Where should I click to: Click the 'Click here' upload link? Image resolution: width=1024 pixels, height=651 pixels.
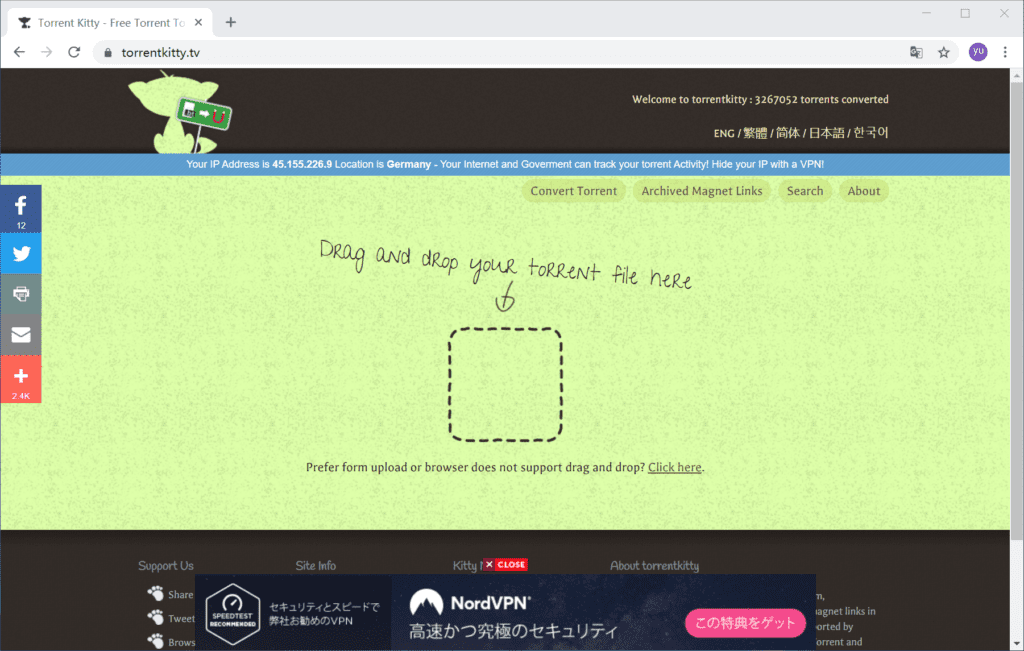pos(675,467)
